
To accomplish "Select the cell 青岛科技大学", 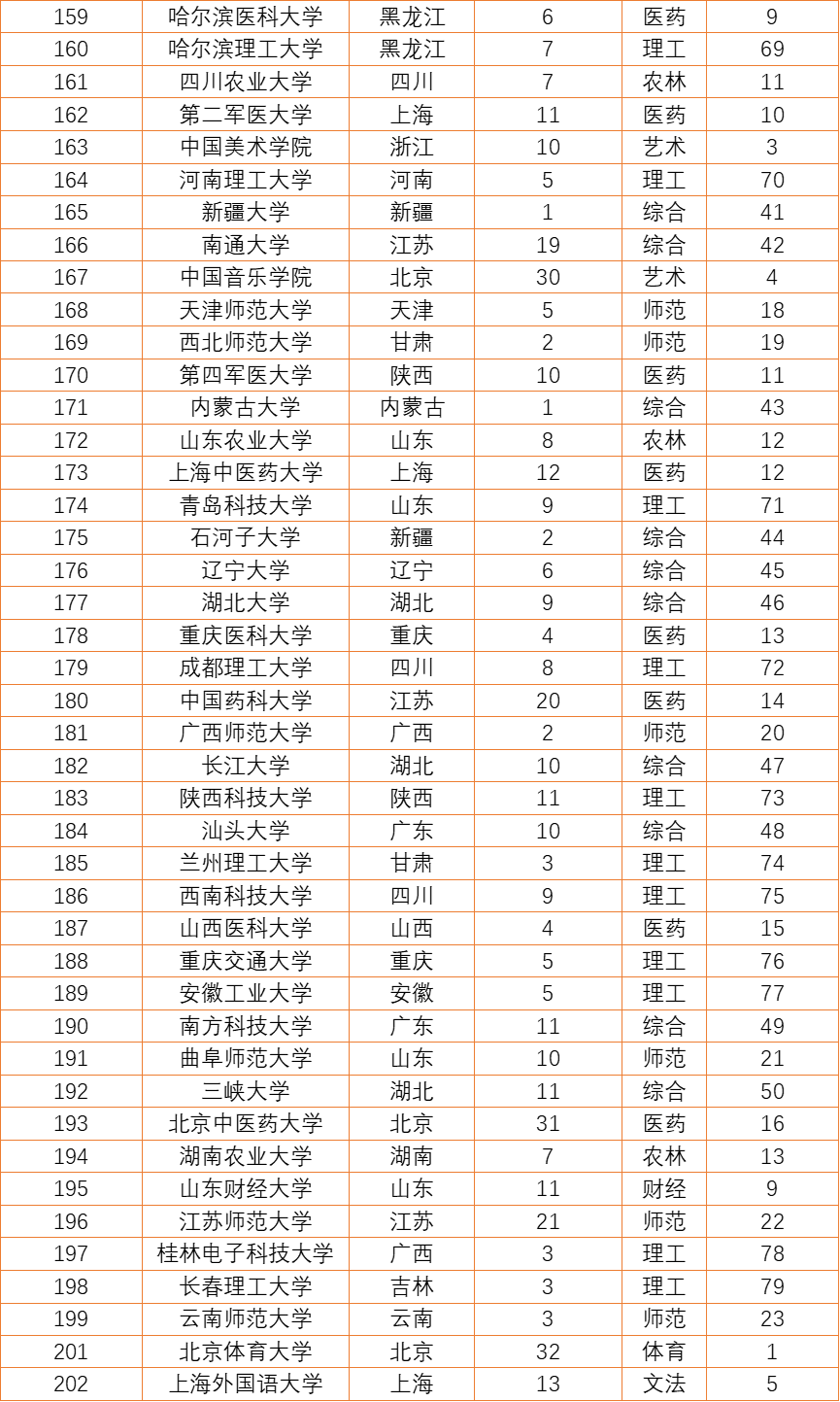I will [246, 505].
